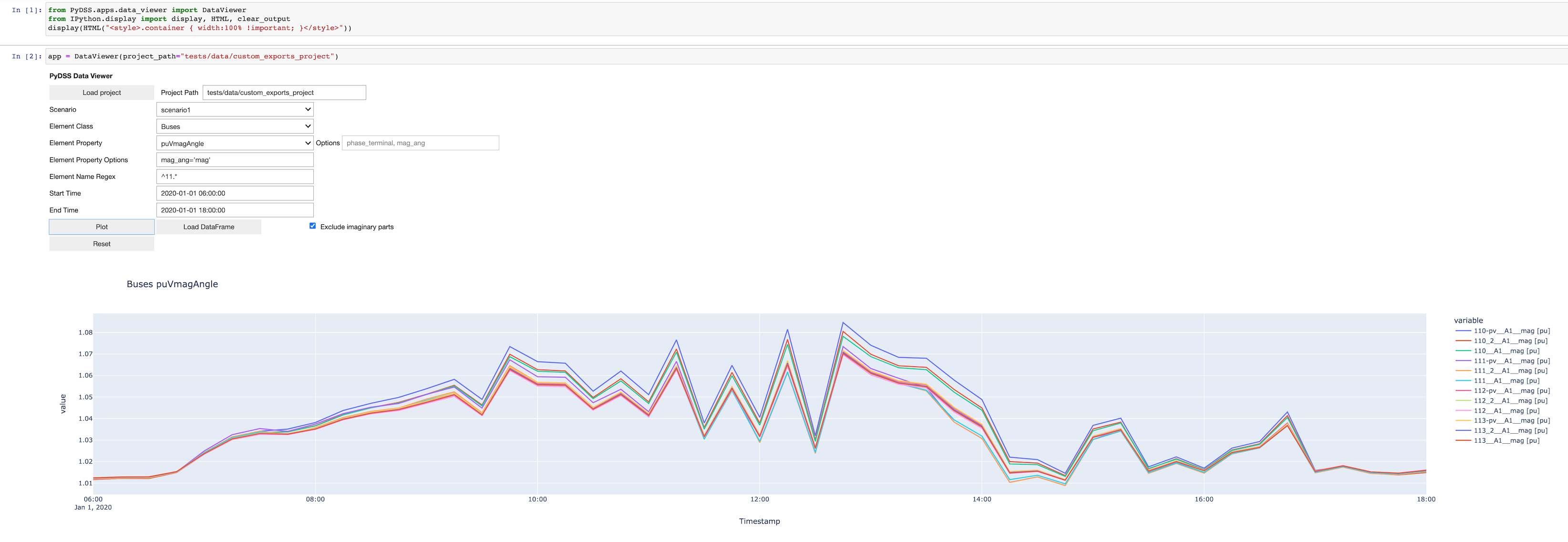This screenshot has height=542, width=1568.
Task: Click the pink 112__A1__mag legend line
Action: pos(1463,410)
